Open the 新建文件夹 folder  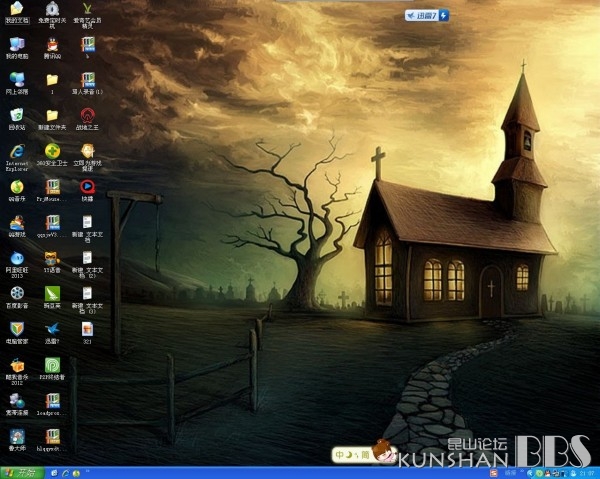(52, 119)
